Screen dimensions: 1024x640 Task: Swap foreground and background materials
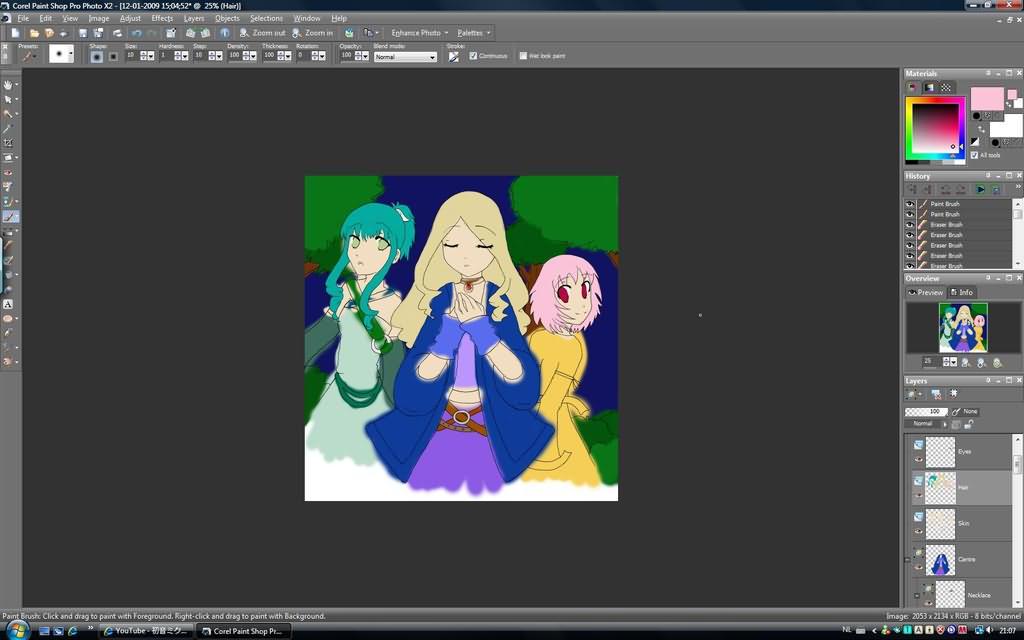tap(981, 129)
